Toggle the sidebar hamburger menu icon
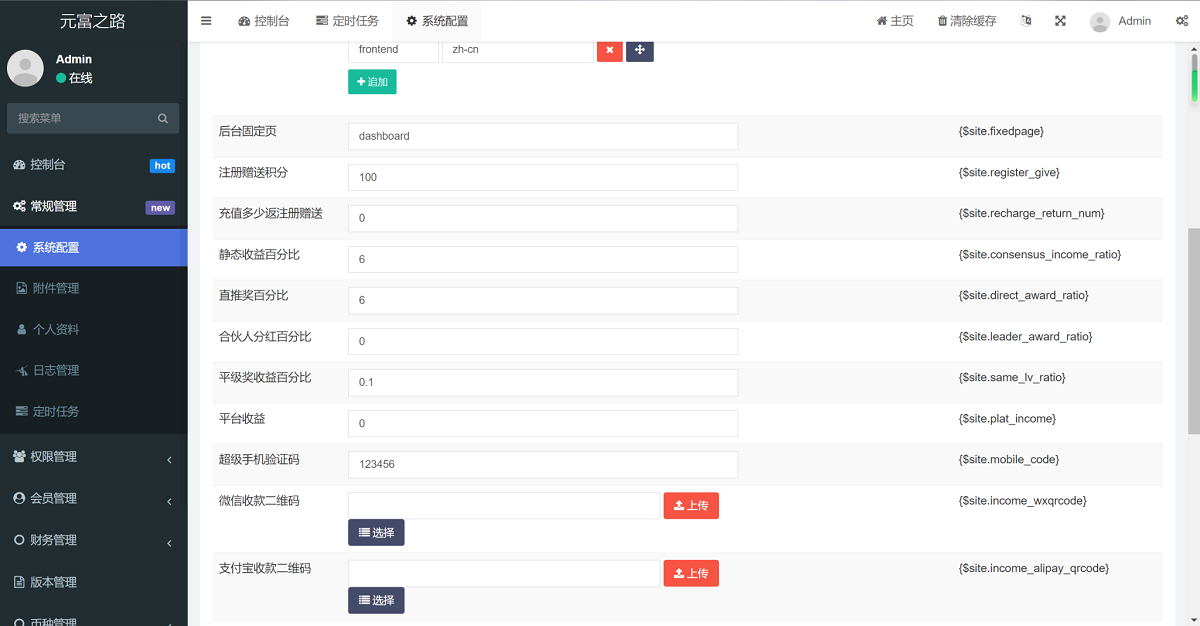Screen dimensions: 1200x626 click(206, 21)
